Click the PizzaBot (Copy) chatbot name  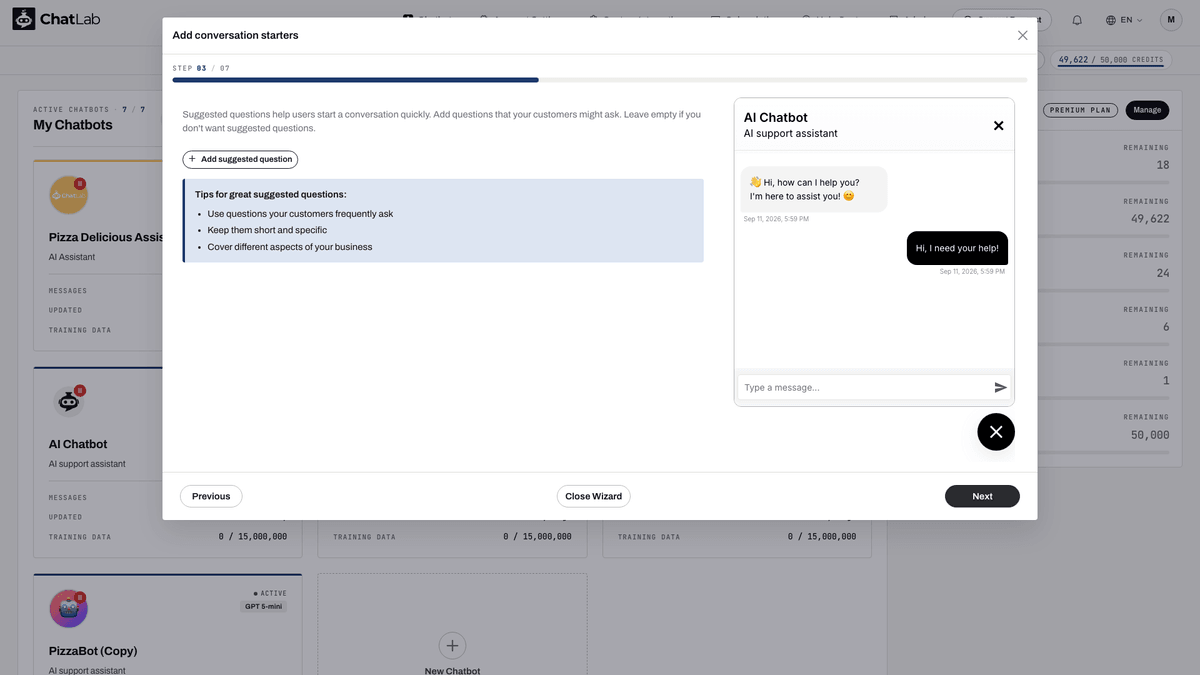coord(93,651)
